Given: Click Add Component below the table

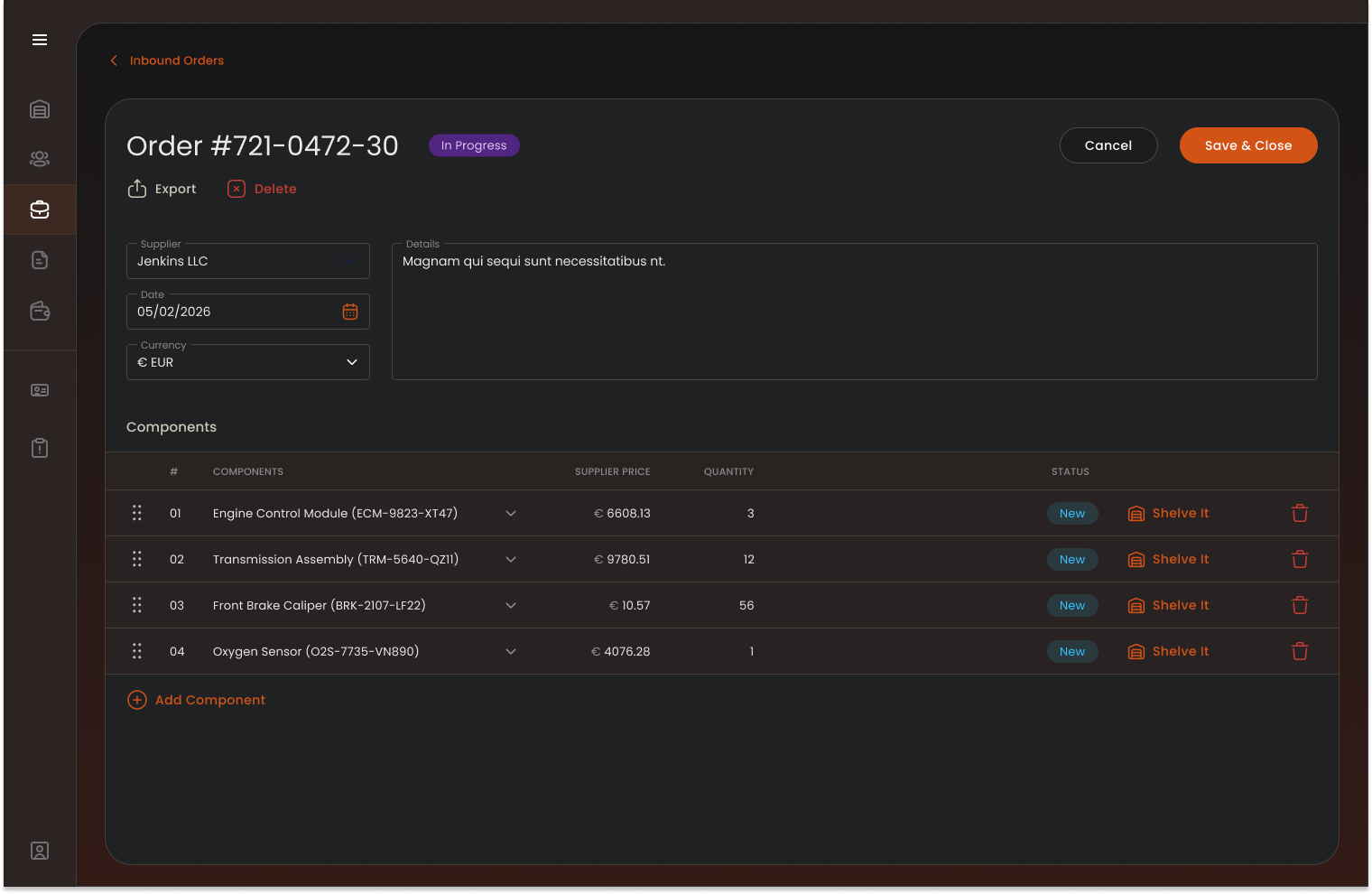Looking at the screenshot, I should click(196, 700).
